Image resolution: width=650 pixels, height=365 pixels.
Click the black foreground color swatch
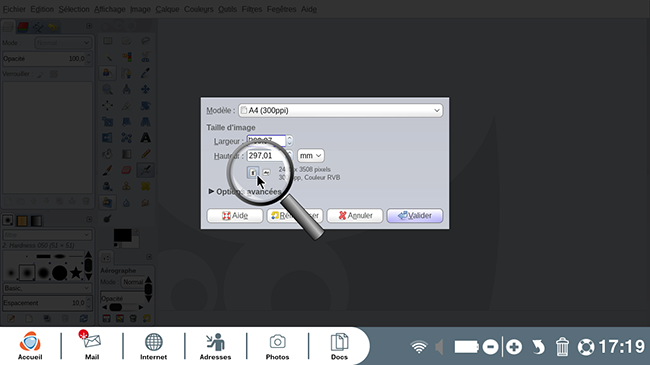(123, 236)
